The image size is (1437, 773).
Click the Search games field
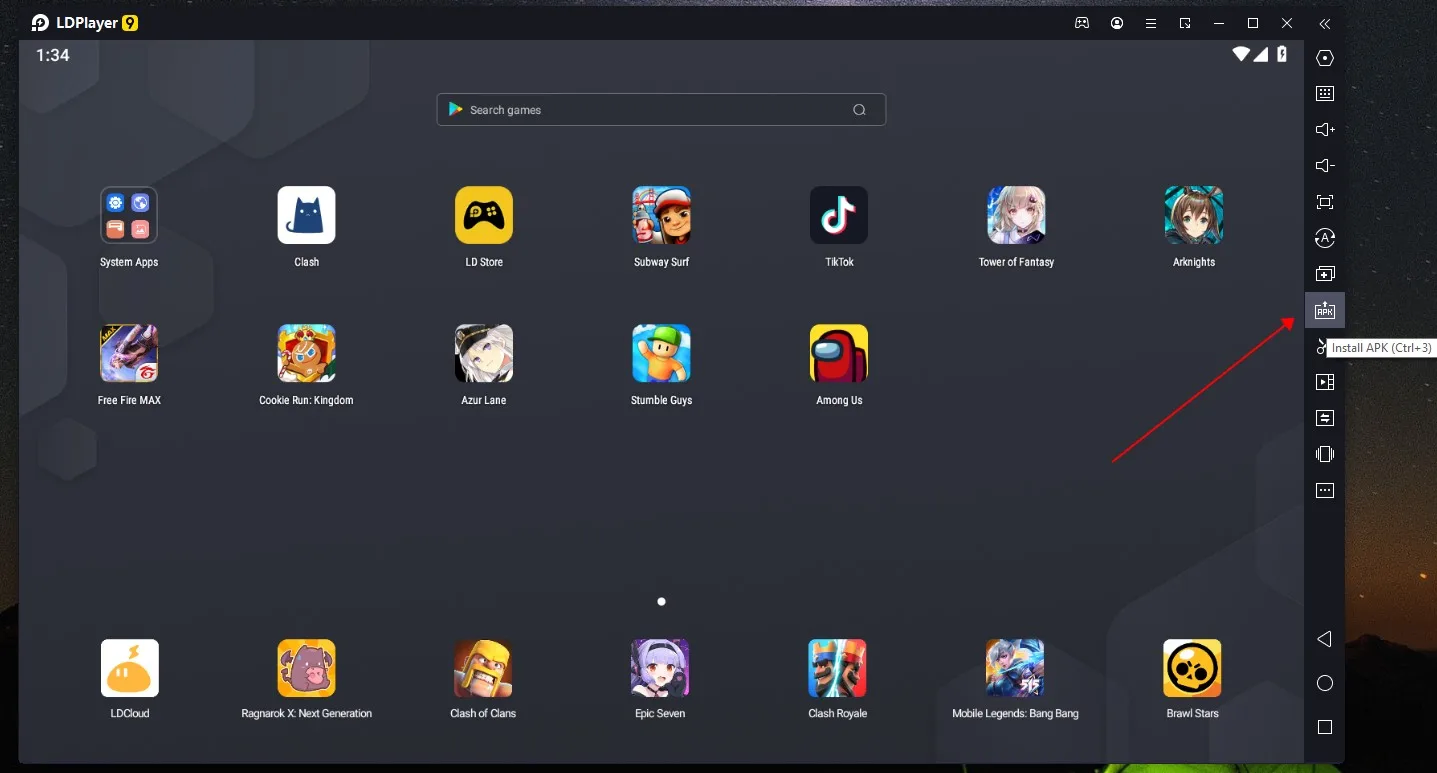click(x=661, y=110)
